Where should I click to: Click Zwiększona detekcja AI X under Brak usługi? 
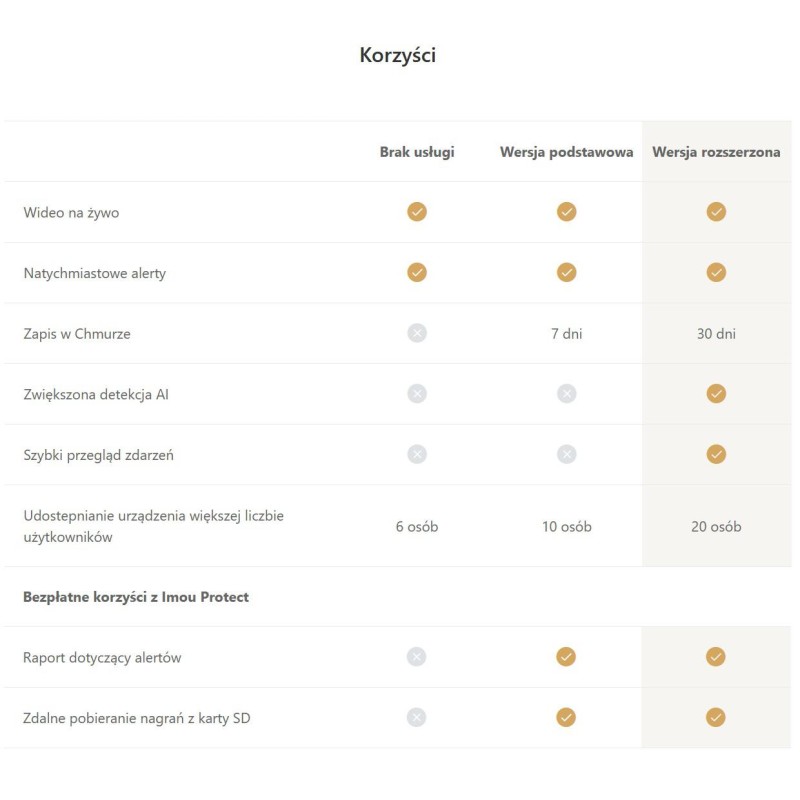(x=417, y=394)
